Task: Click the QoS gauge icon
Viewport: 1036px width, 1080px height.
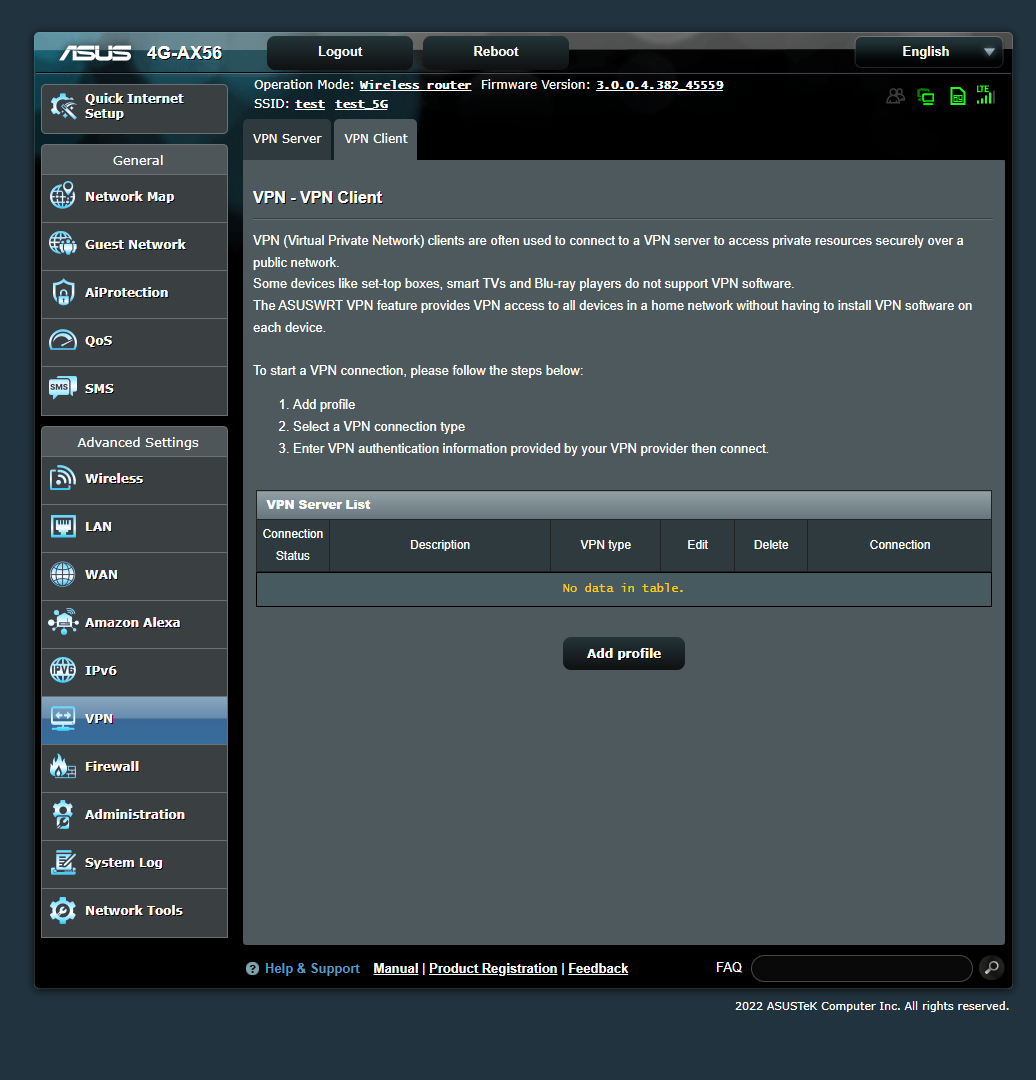Action: (x=63, y=340)
